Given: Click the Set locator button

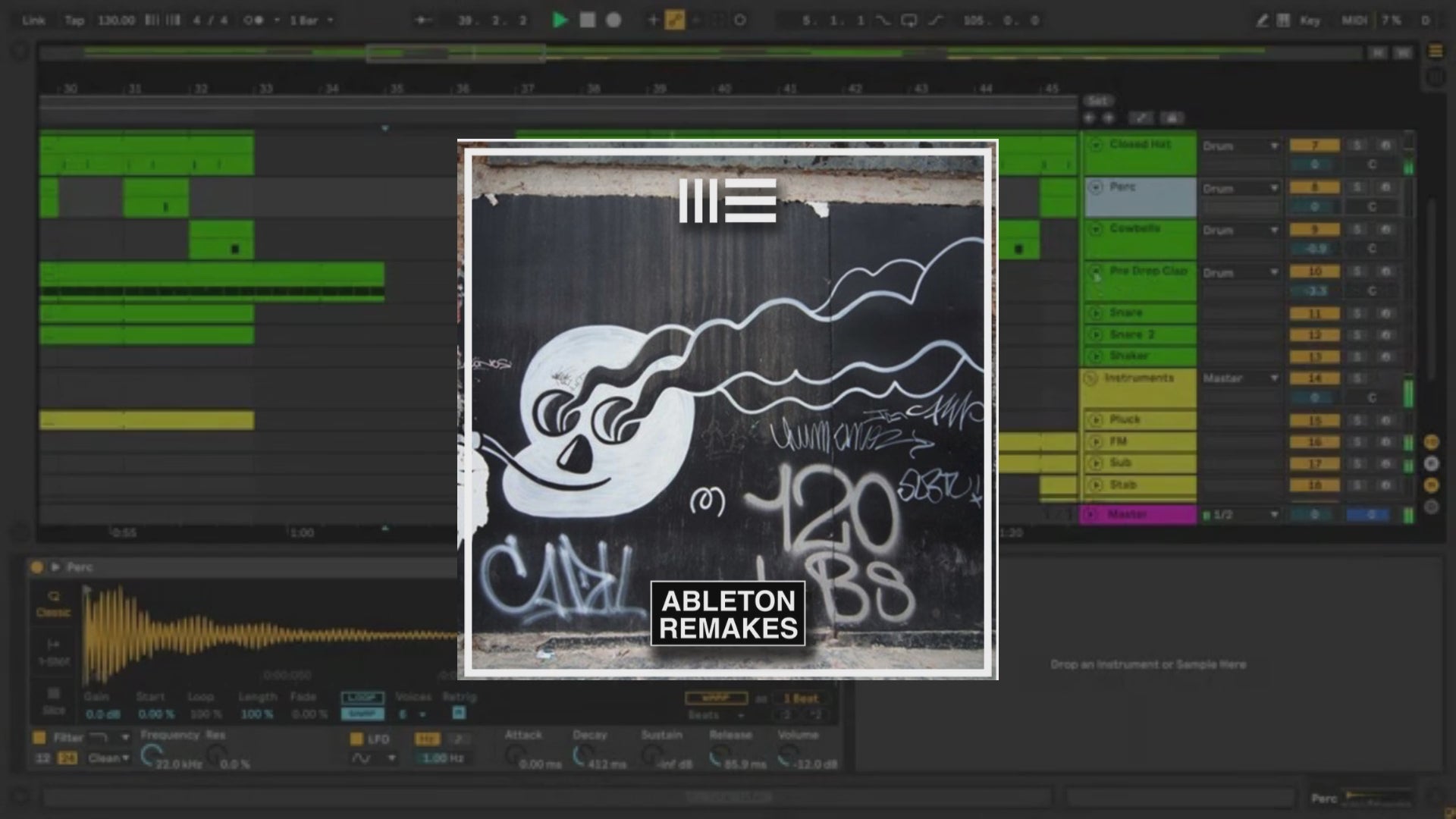Looking at the screenshot, I should click(x=1097, y=101).
